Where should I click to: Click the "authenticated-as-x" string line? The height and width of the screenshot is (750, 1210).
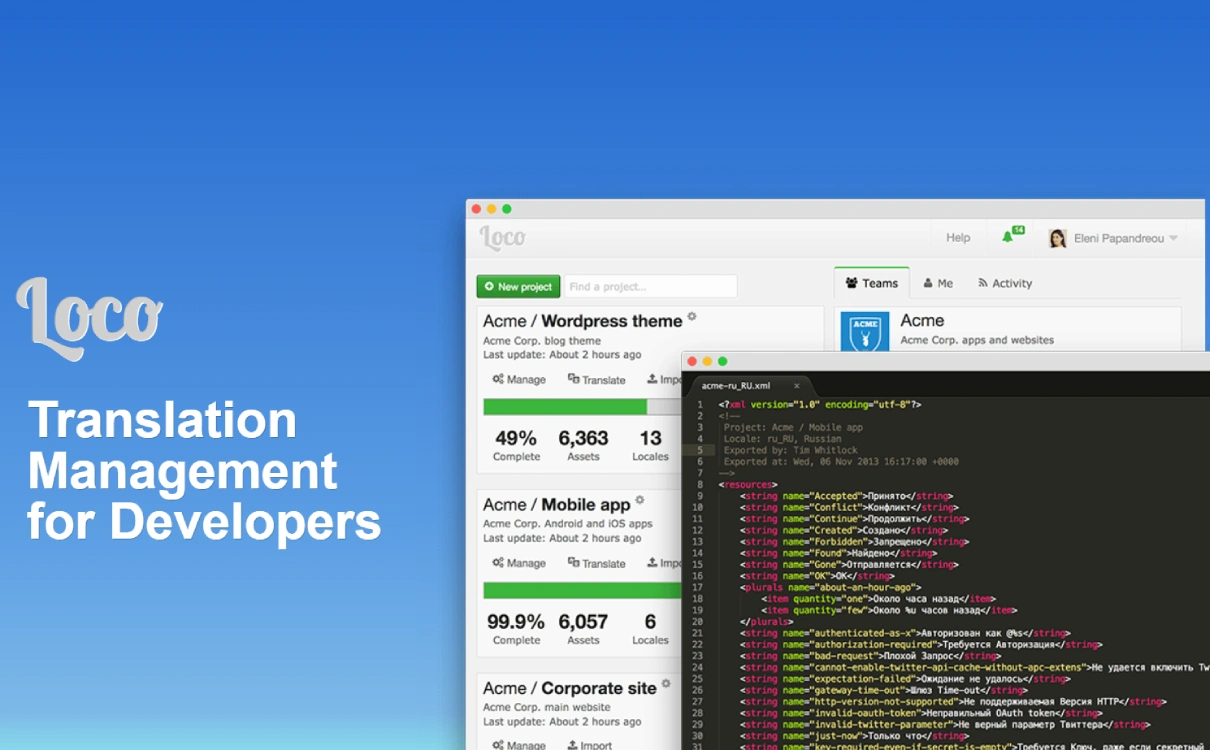tap(905, 634)
